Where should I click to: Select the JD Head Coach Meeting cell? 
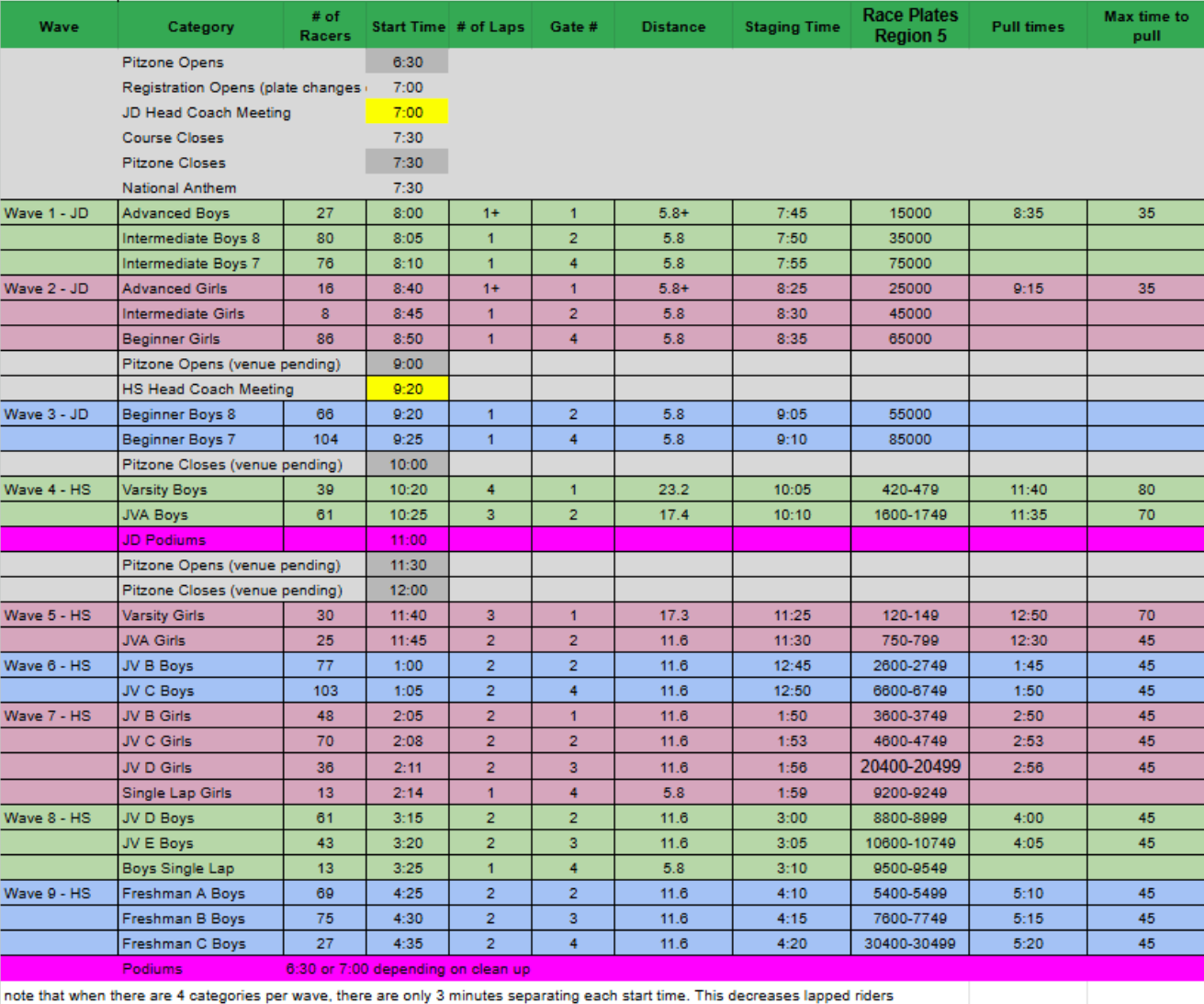coord(207,112)
